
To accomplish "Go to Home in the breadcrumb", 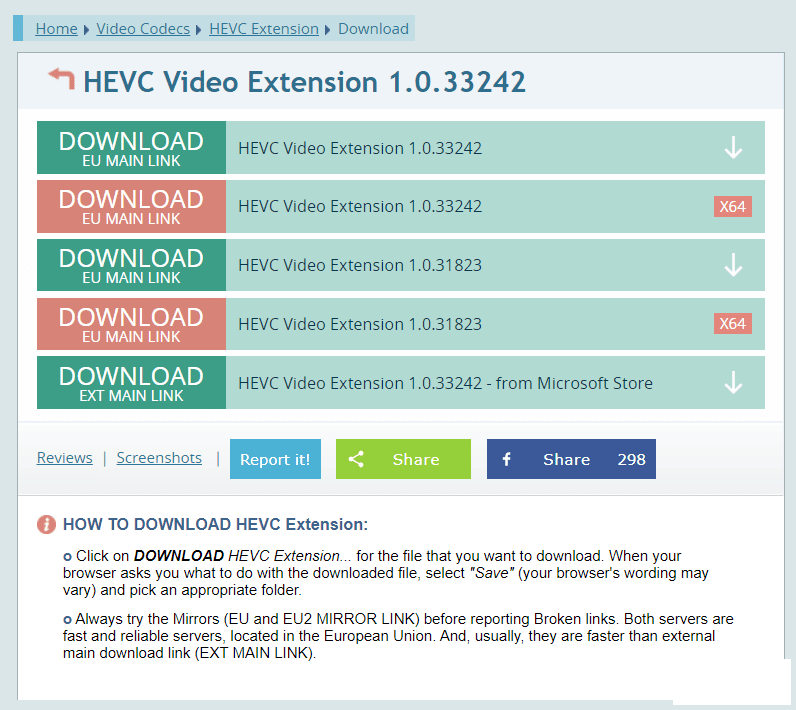I will (x=56, y=29).
